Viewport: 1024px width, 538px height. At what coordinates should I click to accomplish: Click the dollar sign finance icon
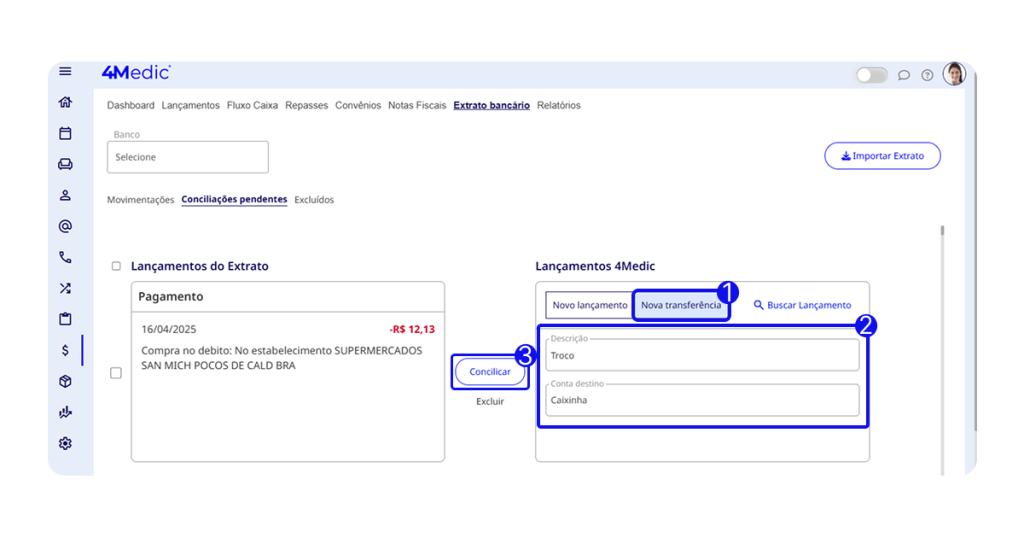[x=65, y=350]
